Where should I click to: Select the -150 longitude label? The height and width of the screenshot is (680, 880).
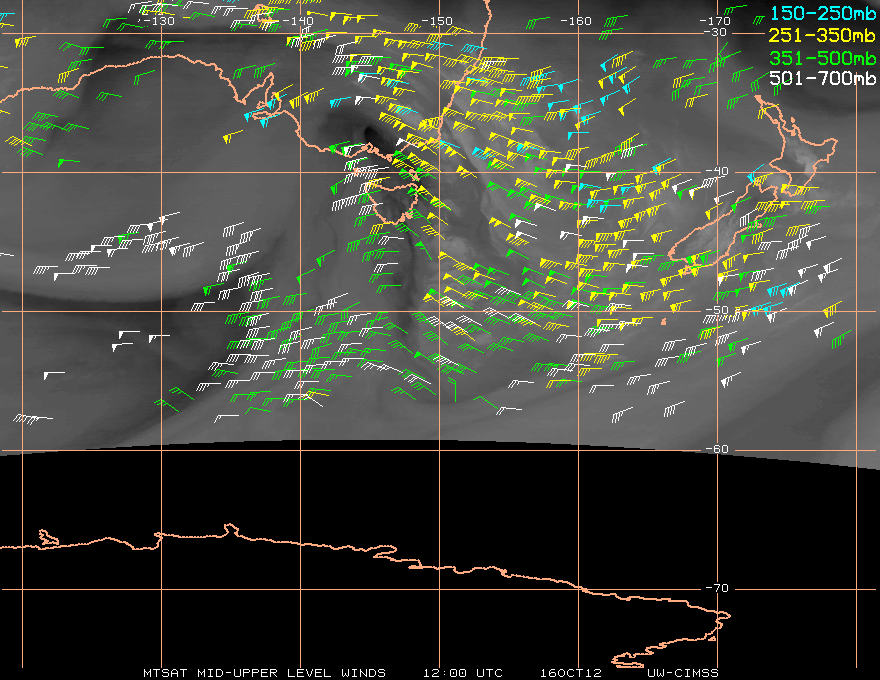point(437,21)
